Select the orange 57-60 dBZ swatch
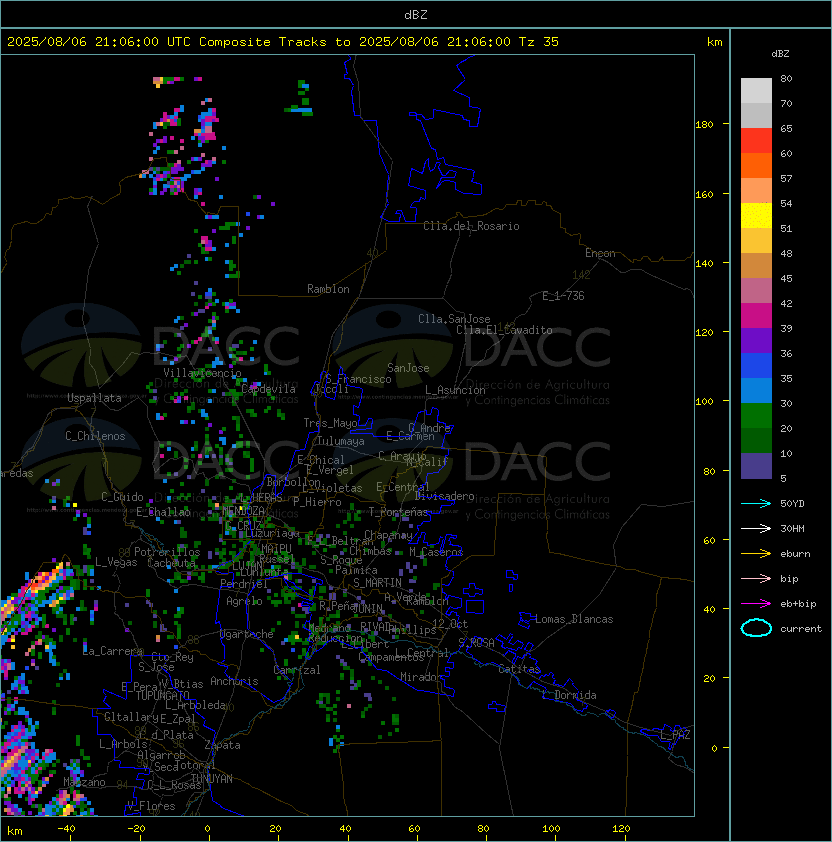Image resolution: width=832 pixels, height=842 pixels. [756, 166]
